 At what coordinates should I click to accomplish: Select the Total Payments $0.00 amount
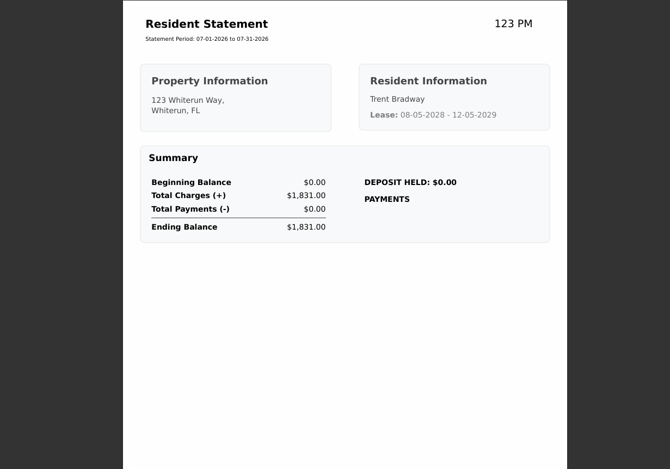tap(314, 209)
